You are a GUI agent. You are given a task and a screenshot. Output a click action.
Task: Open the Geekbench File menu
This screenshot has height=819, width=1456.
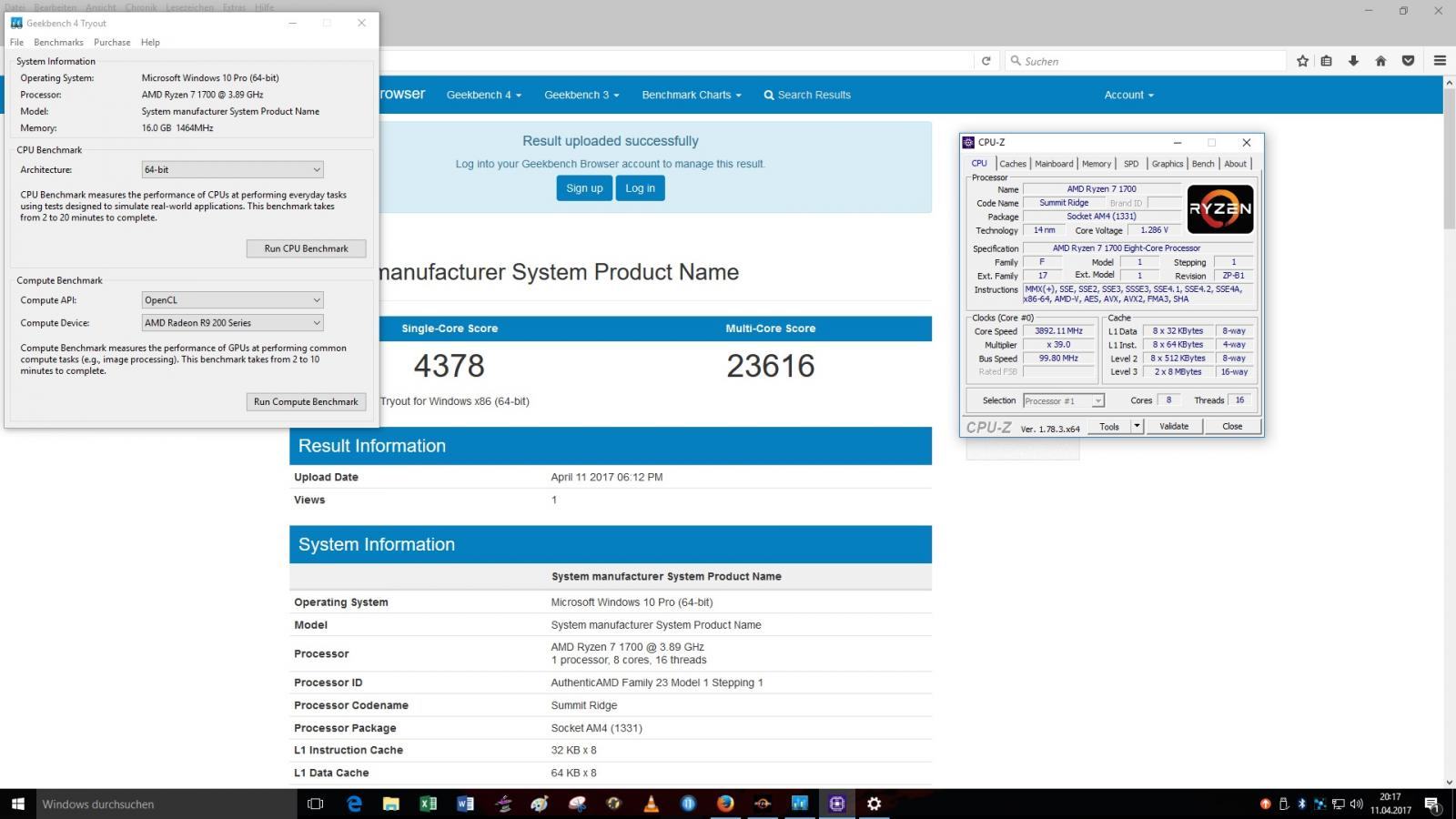(16, 42)
